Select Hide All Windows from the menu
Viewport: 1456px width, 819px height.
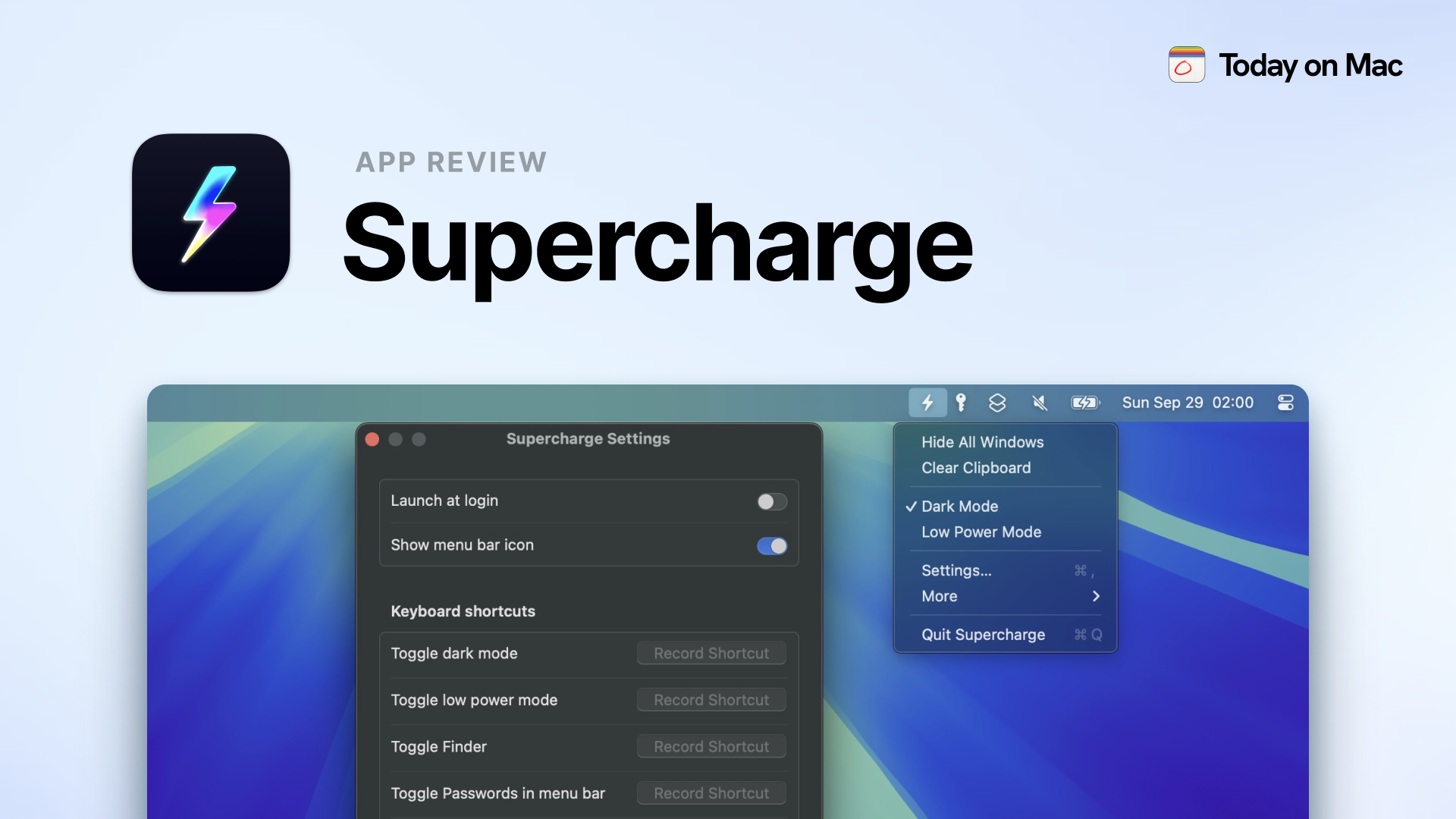coord(983,442)
